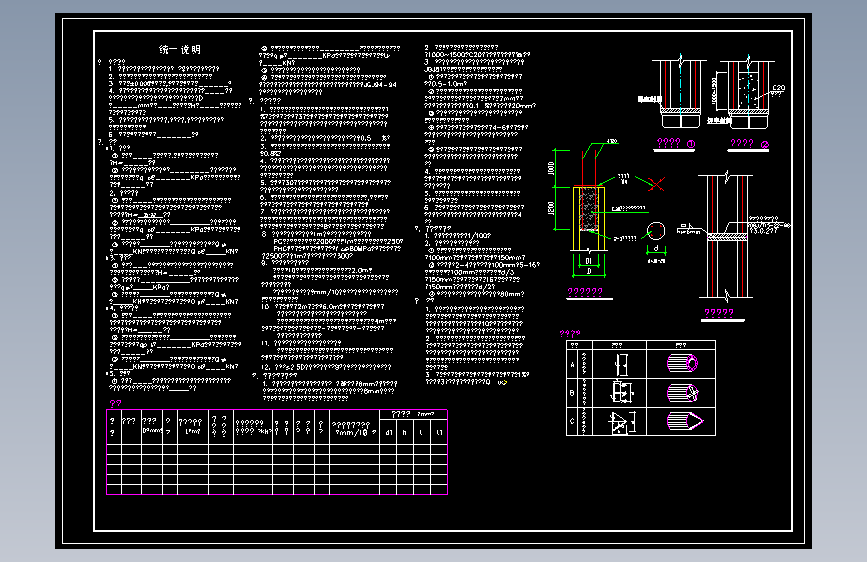Select the tall pile splice detail drawing
867x562 pixels.
point(725,237)
